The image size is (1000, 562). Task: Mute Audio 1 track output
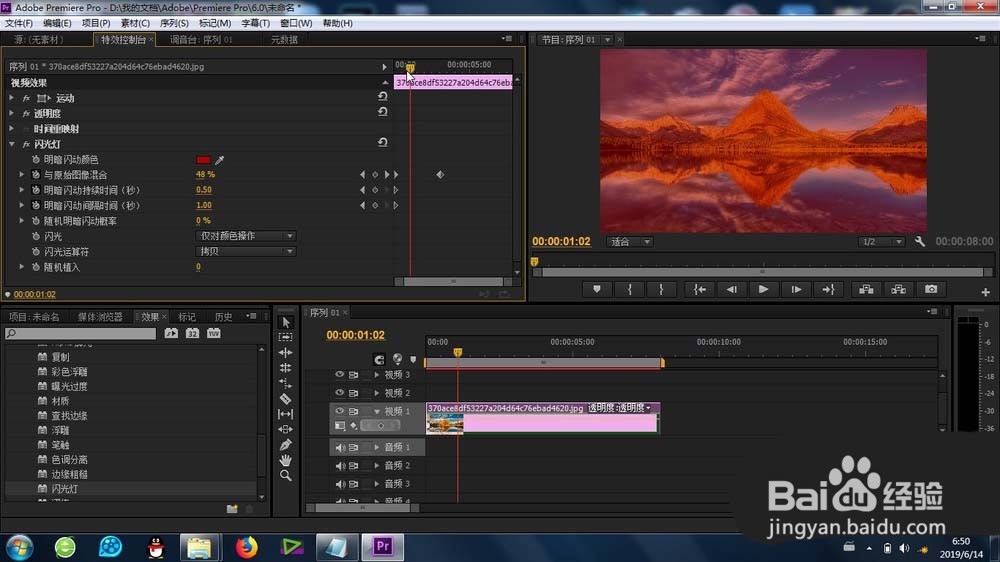pyautogui.click(x=340, y=447)
